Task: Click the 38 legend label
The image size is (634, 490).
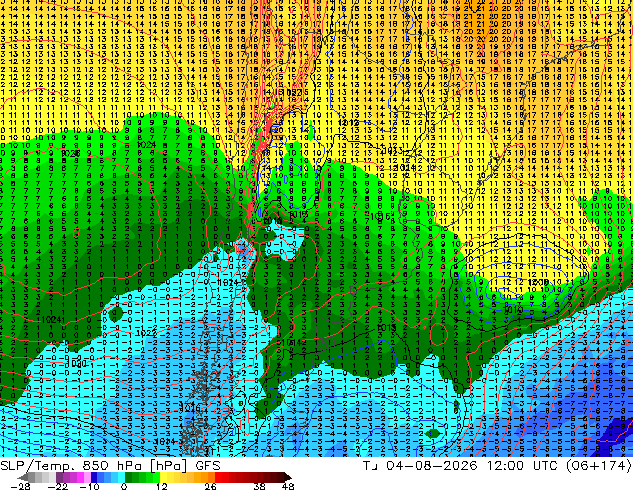Action: pos(260,486)
